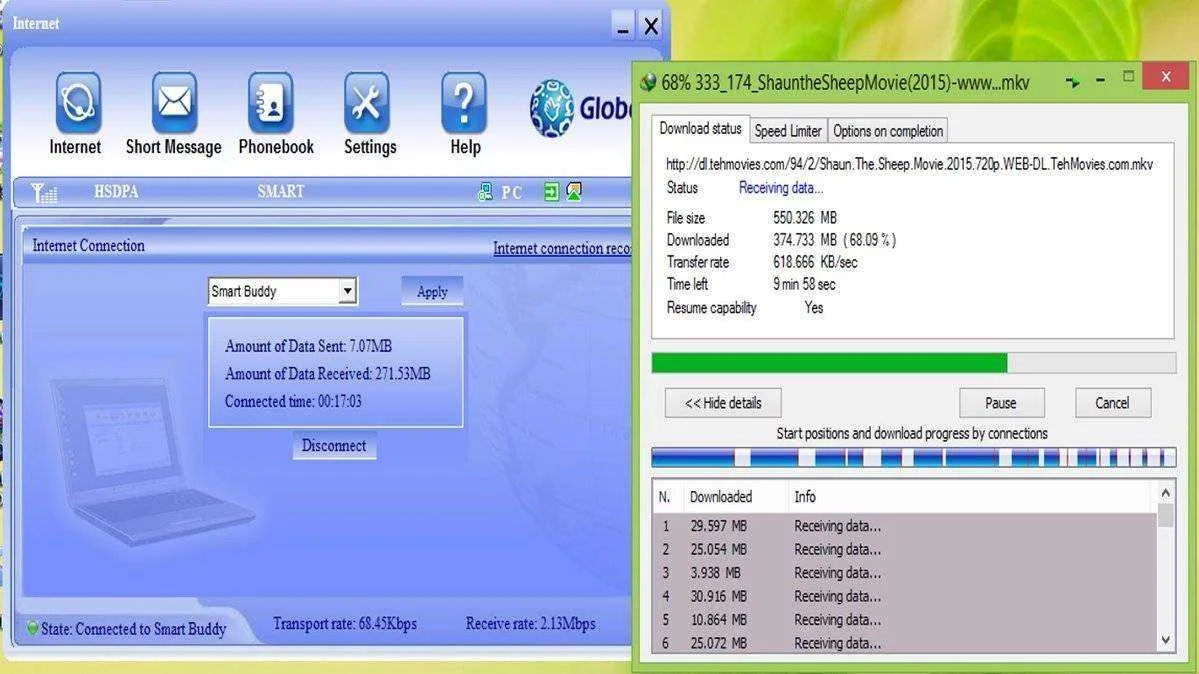1199x674 pixels.
Task: Click Transport rate 68.45Kbps text
Action: pos(345,624)
